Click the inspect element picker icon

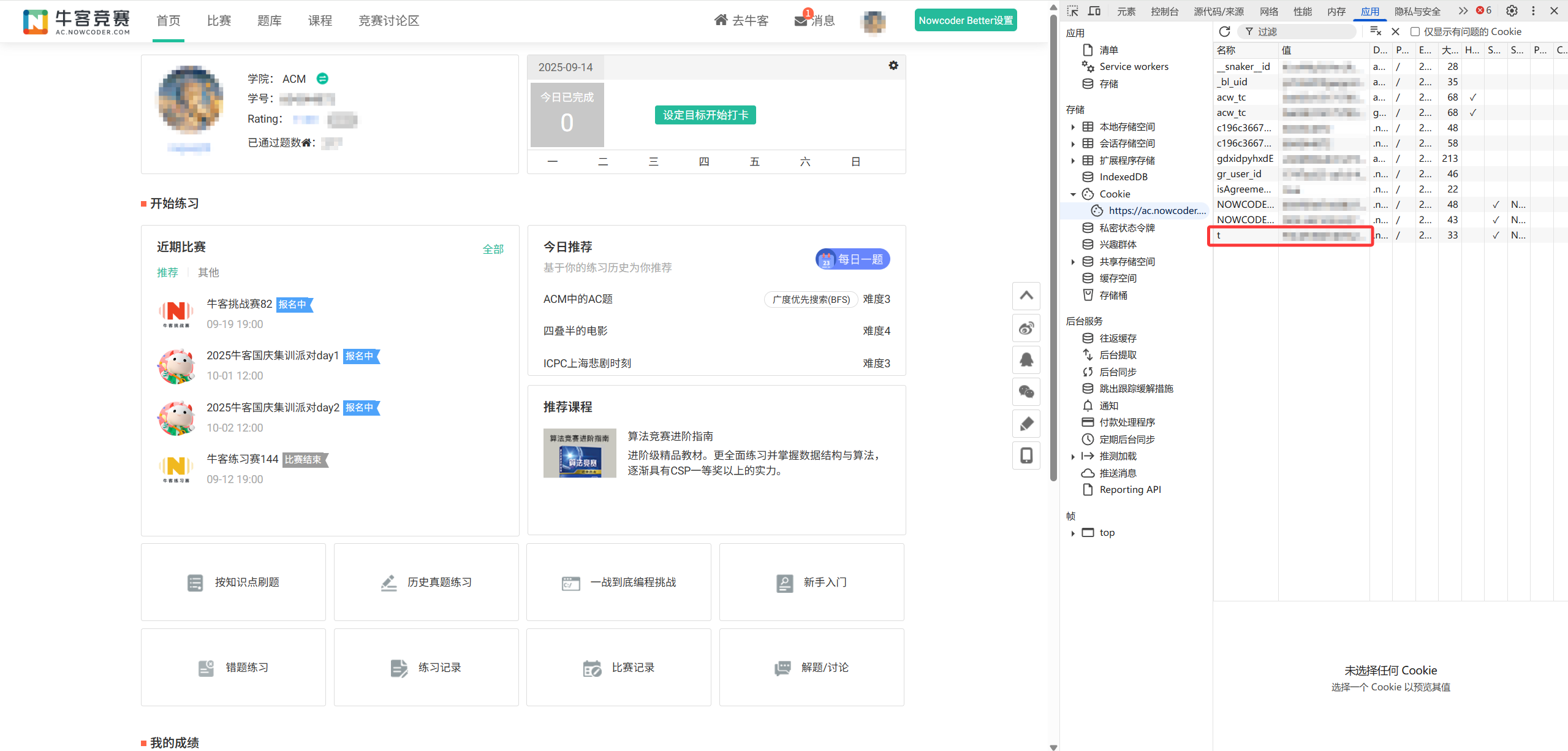(1072, 11)
